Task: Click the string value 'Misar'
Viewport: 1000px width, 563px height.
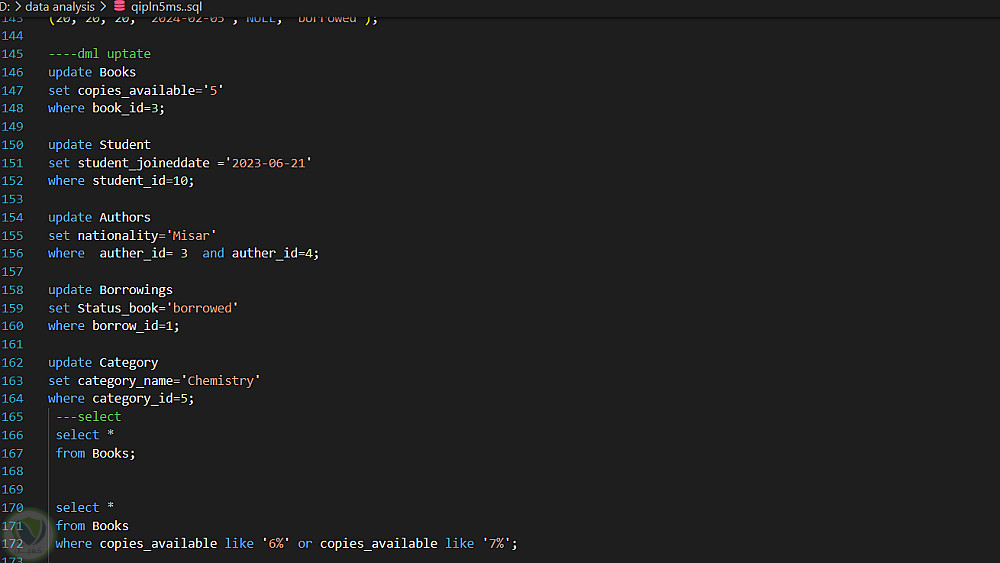Action: 191,236
